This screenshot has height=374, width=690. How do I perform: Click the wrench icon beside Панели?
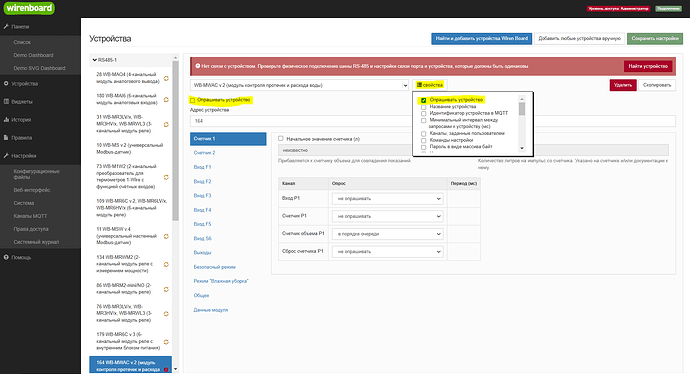(x=6, y=26)
